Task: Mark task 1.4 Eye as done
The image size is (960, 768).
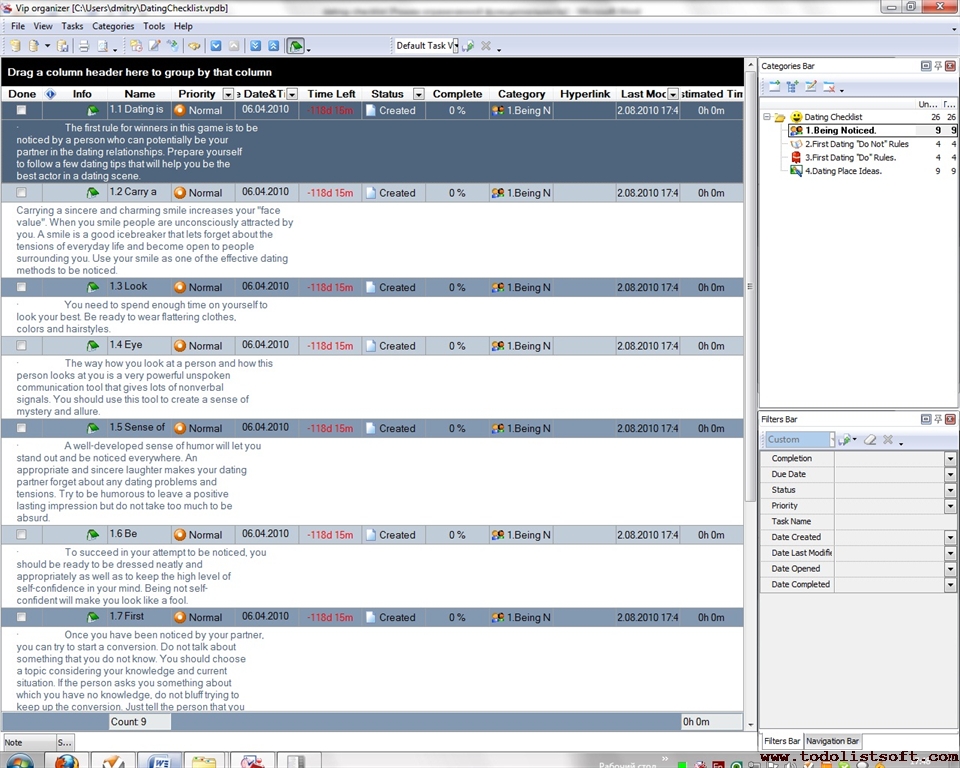Action: click(x=21, y=346)
